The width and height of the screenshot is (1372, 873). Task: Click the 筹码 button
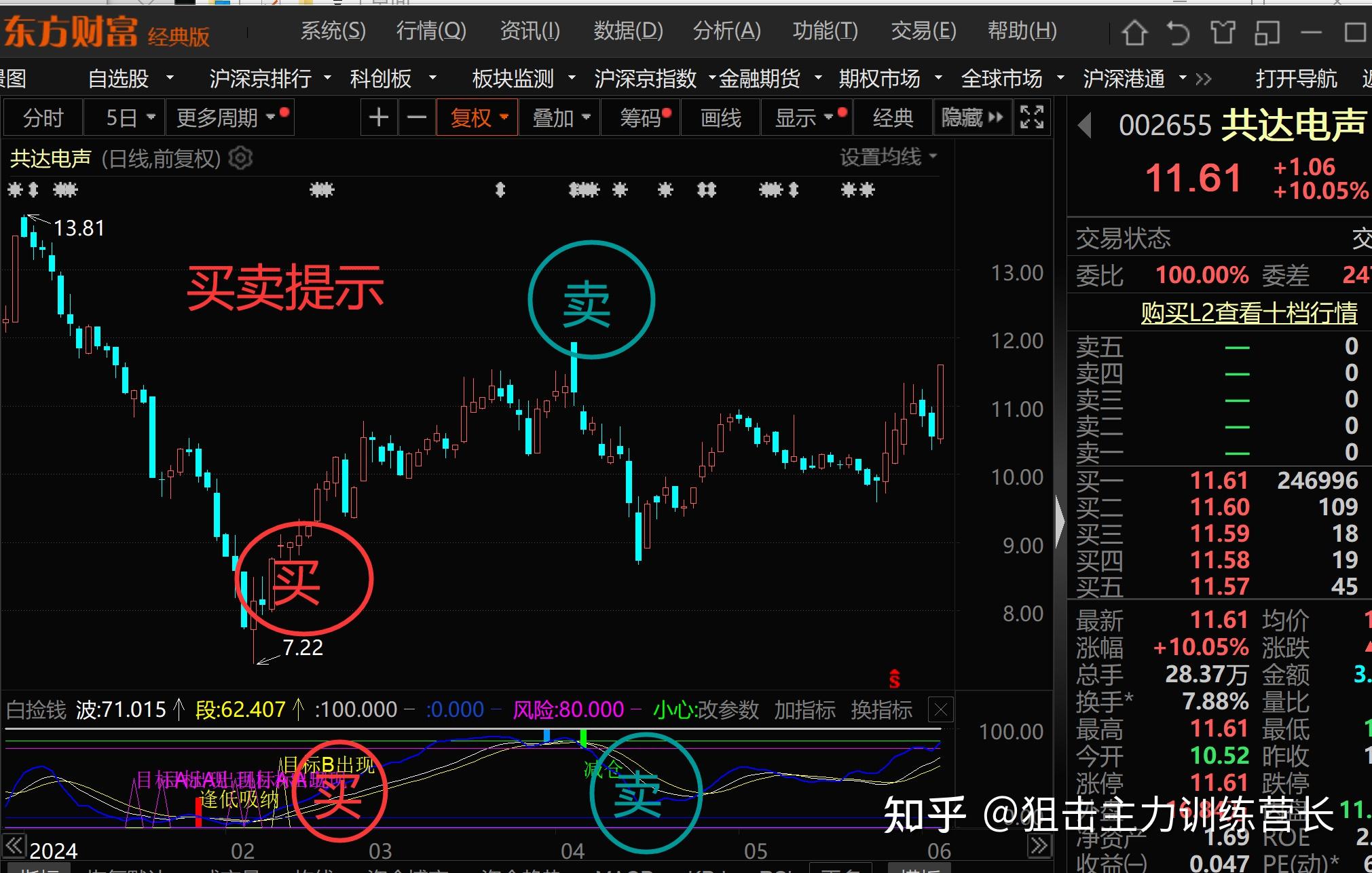click(x=640, y=117)
